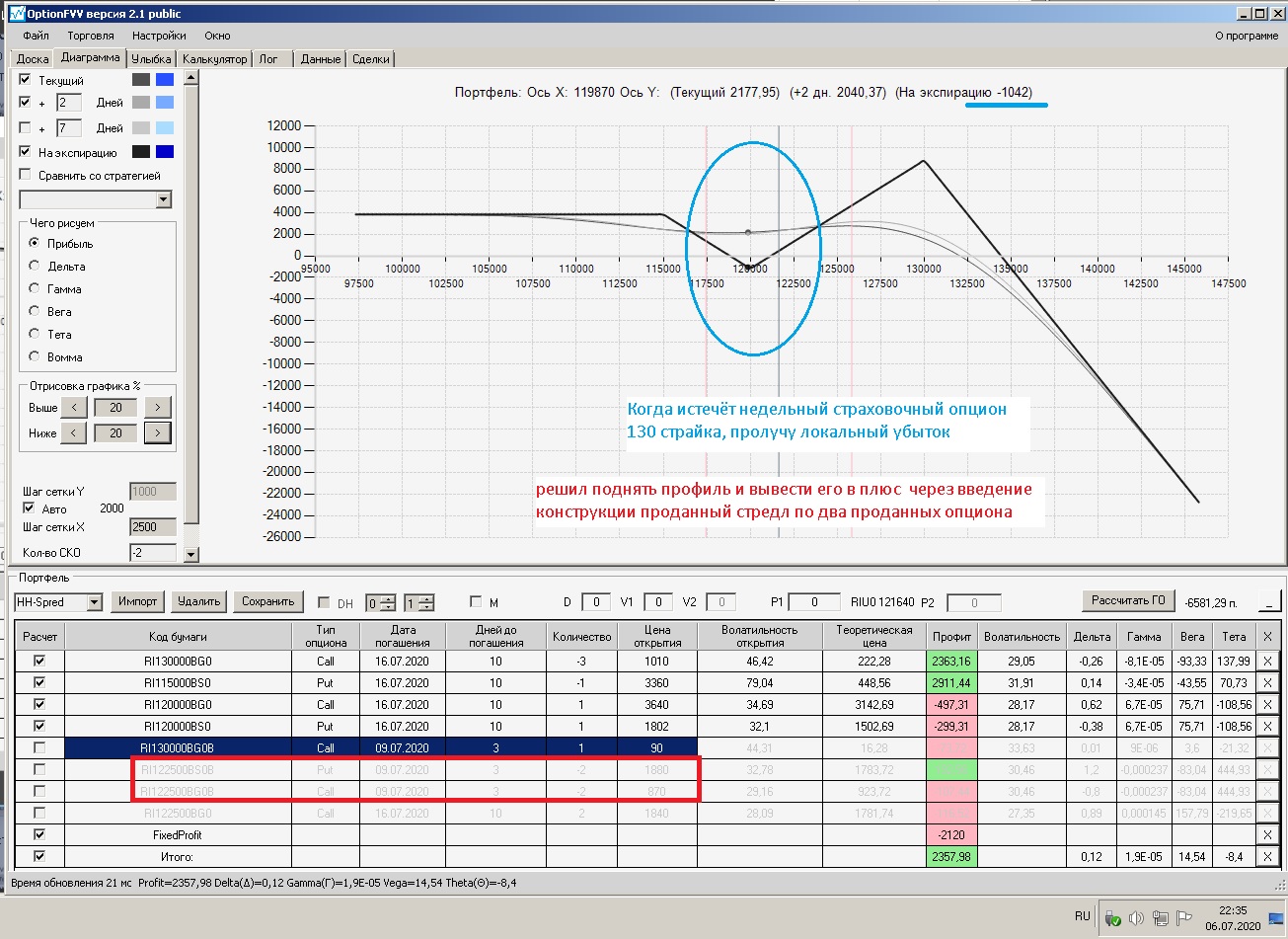Remove the RI115000BS0 row with its X button
1288x939 pixels.
click(x=1268, y=682)
